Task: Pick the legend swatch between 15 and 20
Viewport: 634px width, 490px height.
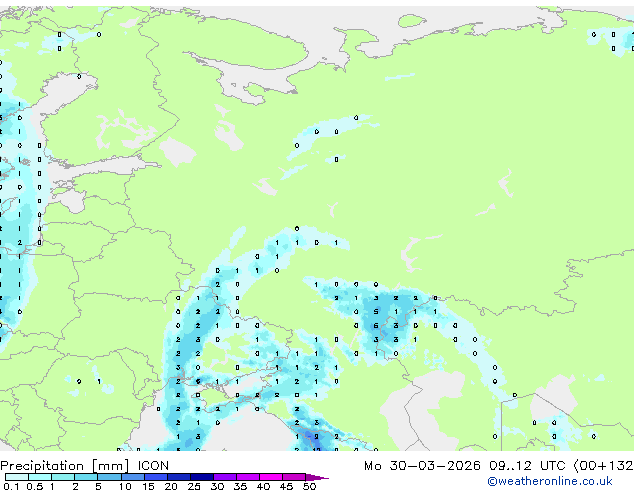Action: pos(155,477)
